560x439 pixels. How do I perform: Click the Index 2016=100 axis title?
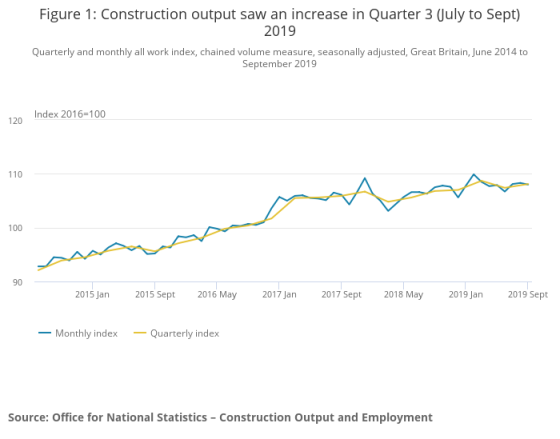point(70,114)
